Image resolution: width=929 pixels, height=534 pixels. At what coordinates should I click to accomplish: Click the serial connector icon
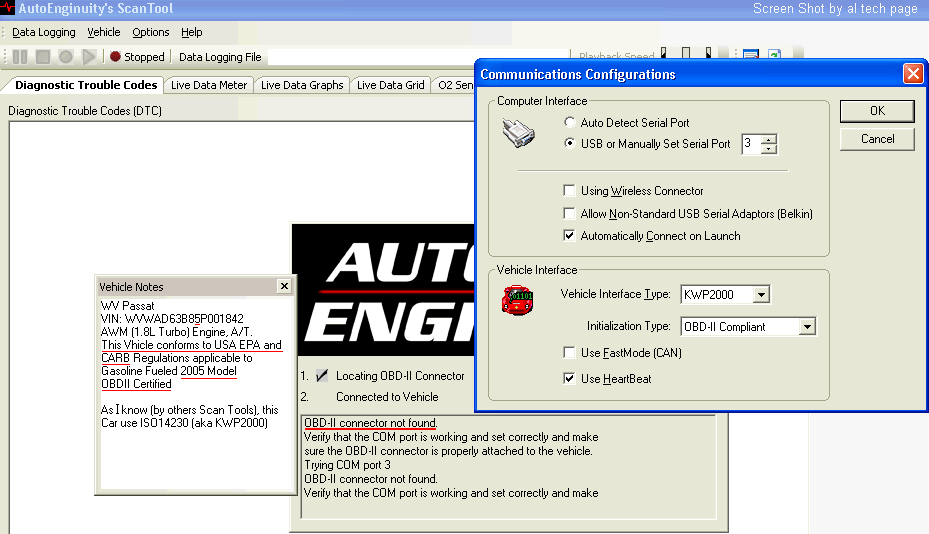pos(518,133)
